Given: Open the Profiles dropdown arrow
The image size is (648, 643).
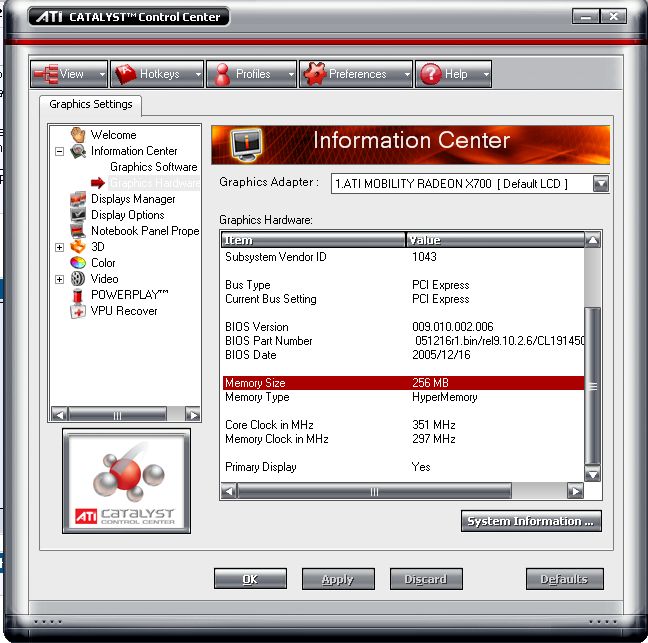Looking at the screenshot, I should [x=291, y=74].
